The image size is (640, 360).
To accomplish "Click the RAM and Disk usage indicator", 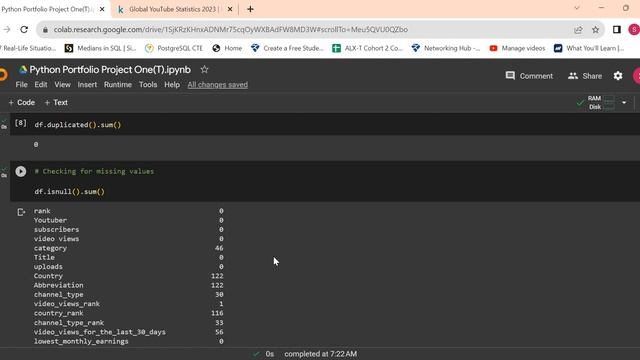I will (596, 102).
